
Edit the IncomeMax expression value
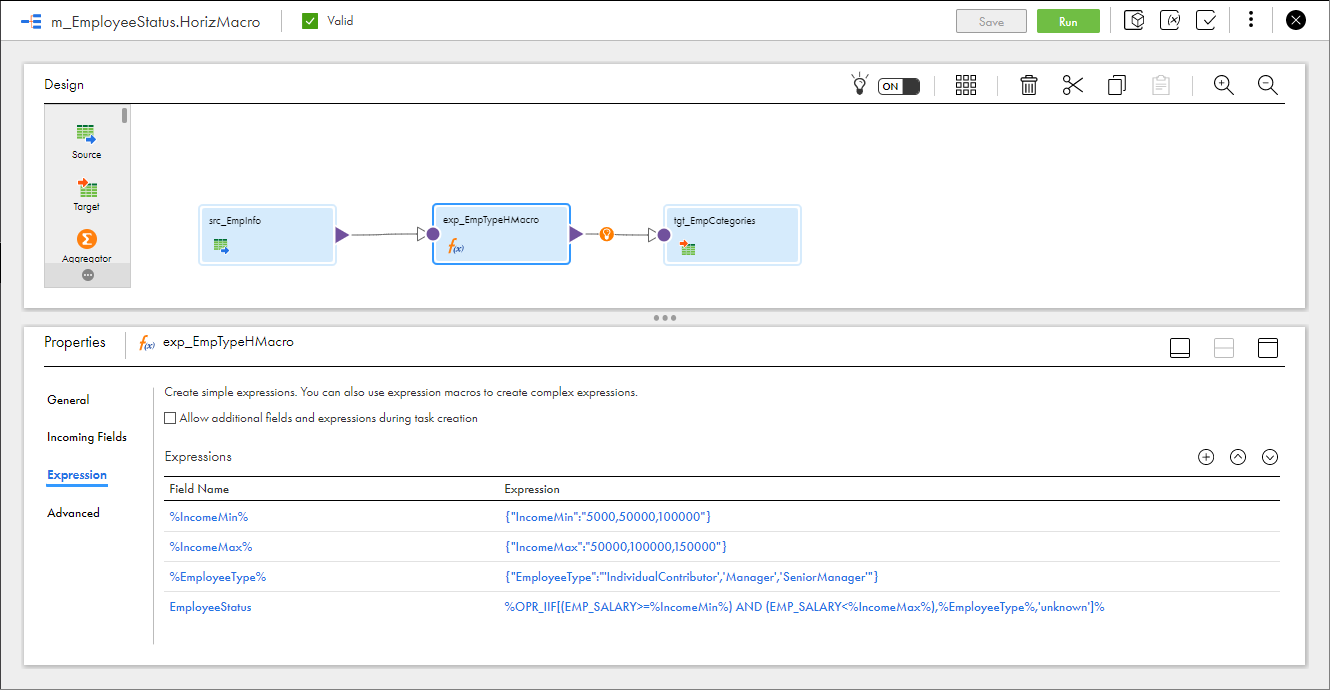615,547
